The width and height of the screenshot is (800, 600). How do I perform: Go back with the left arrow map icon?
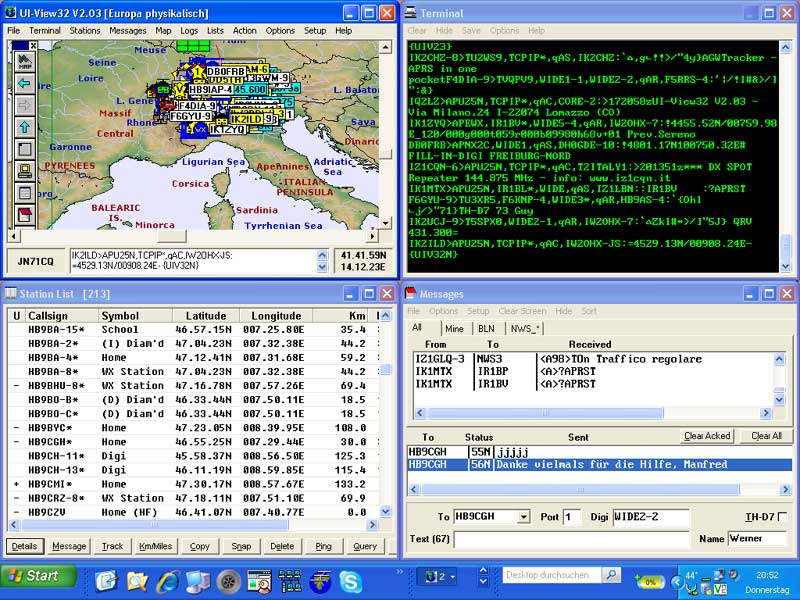24,83
